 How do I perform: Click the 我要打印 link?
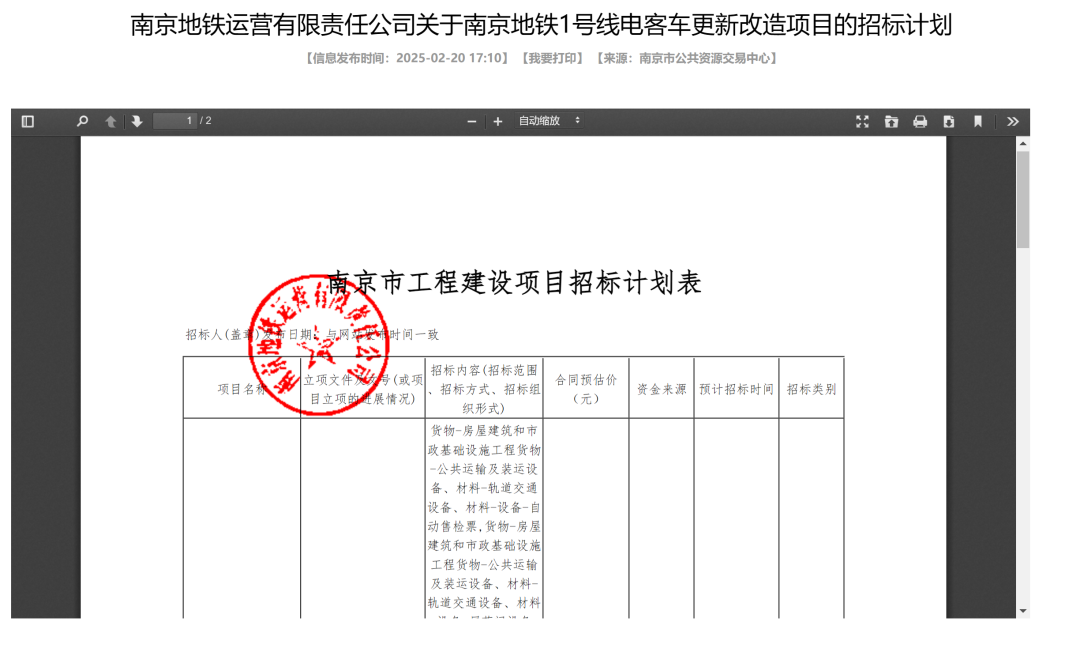point(552,59)
